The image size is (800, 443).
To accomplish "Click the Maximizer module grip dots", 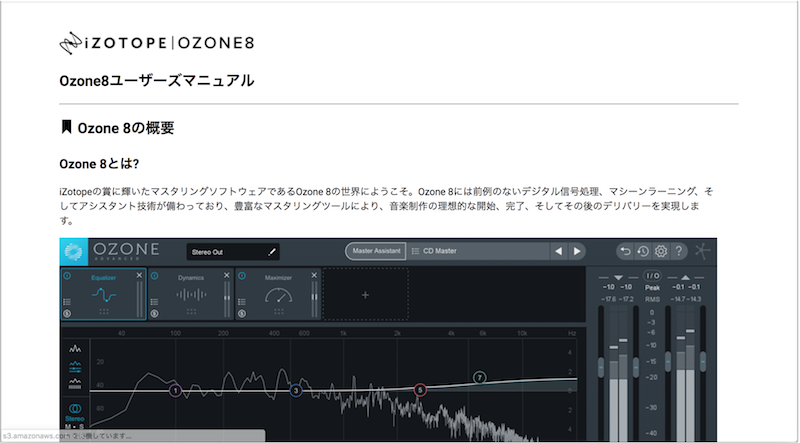I will click(x=279, y=311).
